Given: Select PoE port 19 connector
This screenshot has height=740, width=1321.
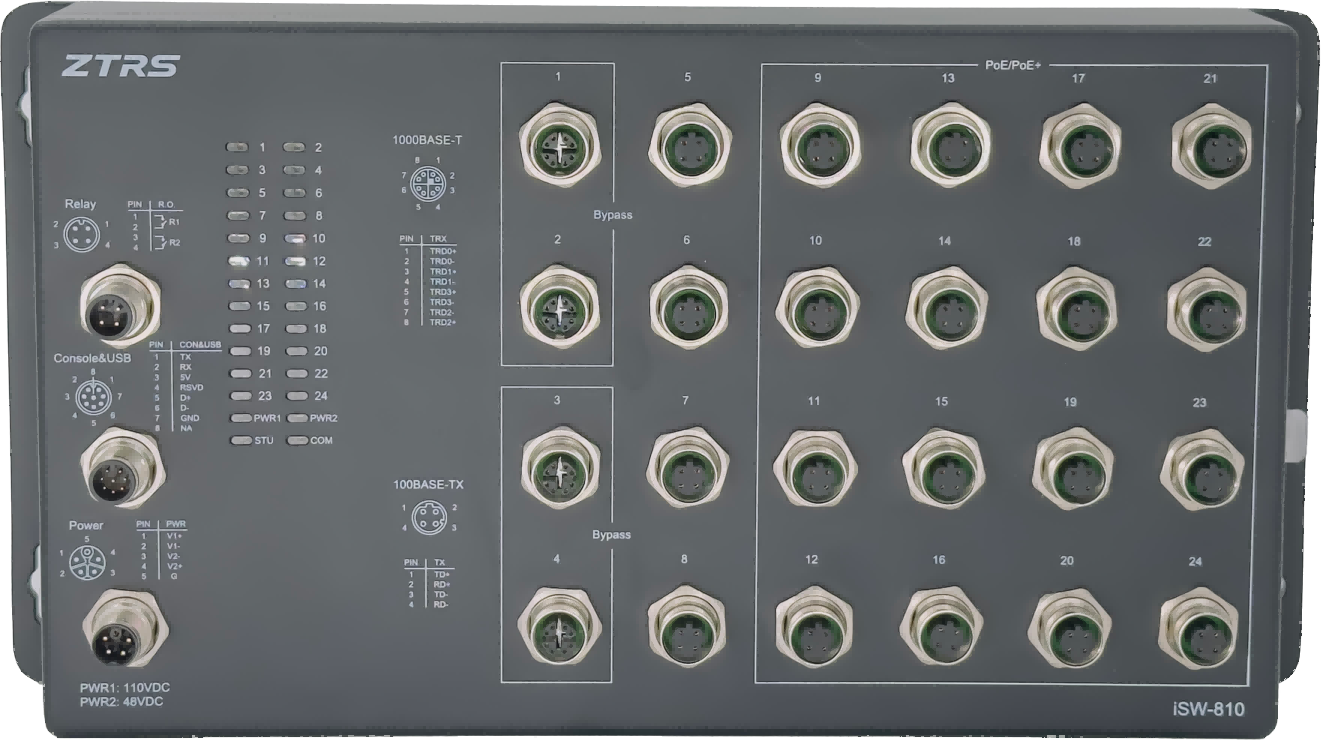Looking at the screenshot, I should pyautogui.click(x=1072, y=468).
